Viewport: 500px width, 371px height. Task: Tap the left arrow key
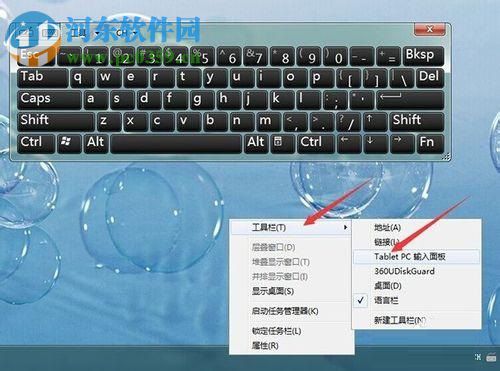click(349, 143)
